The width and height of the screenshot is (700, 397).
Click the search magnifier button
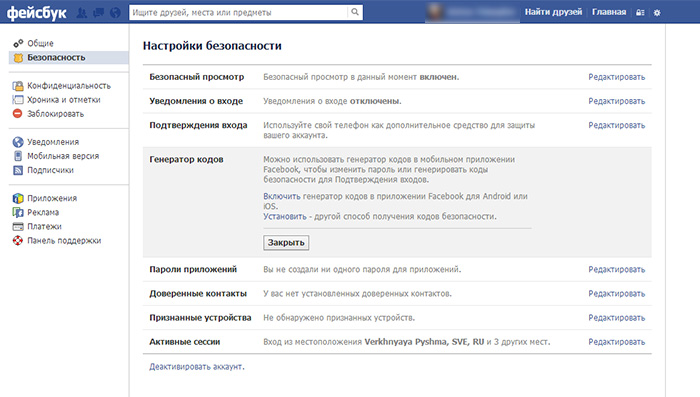[x=355, y=12]
